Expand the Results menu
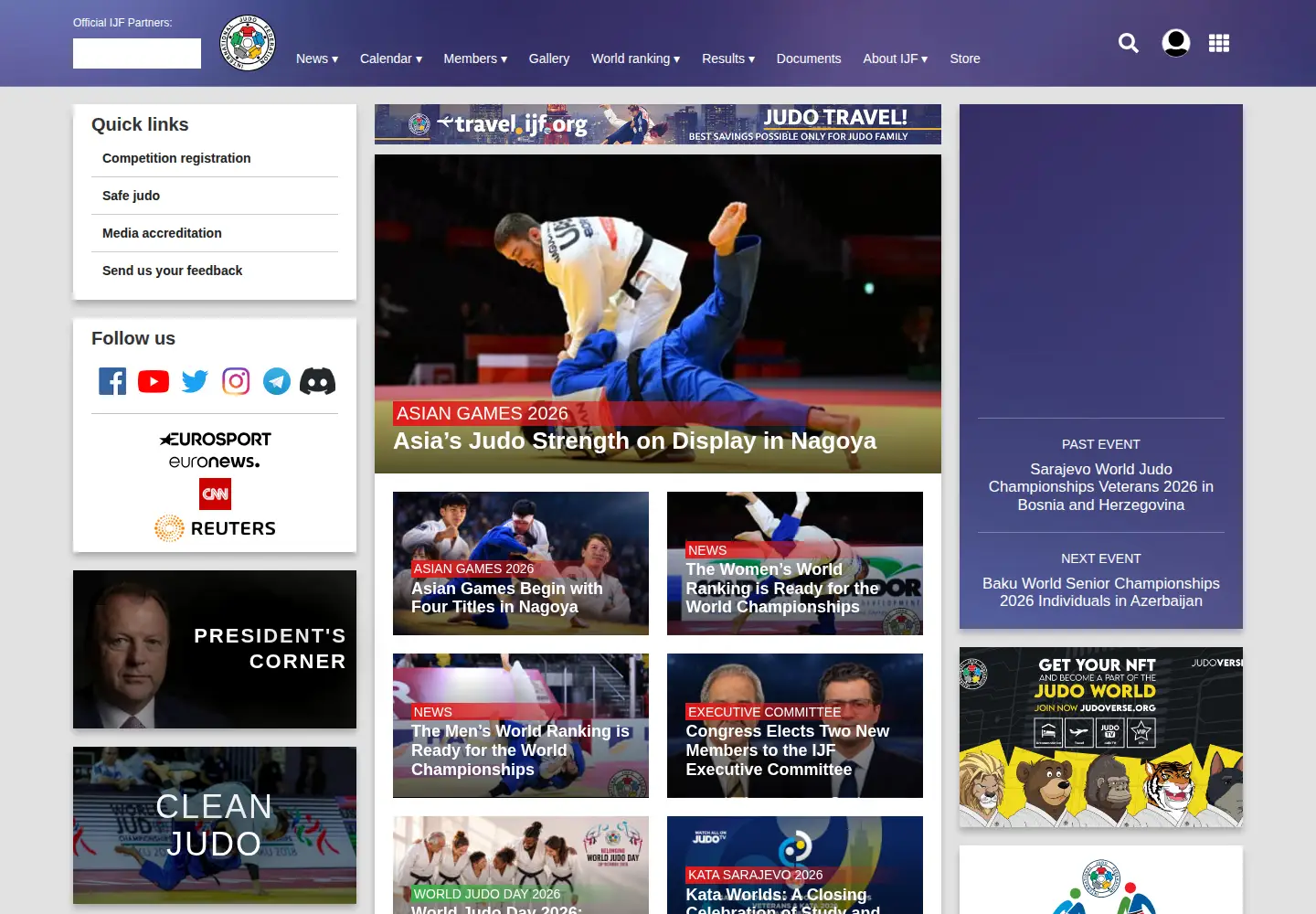Screen dimensions: 1316x914 [728, 58]
